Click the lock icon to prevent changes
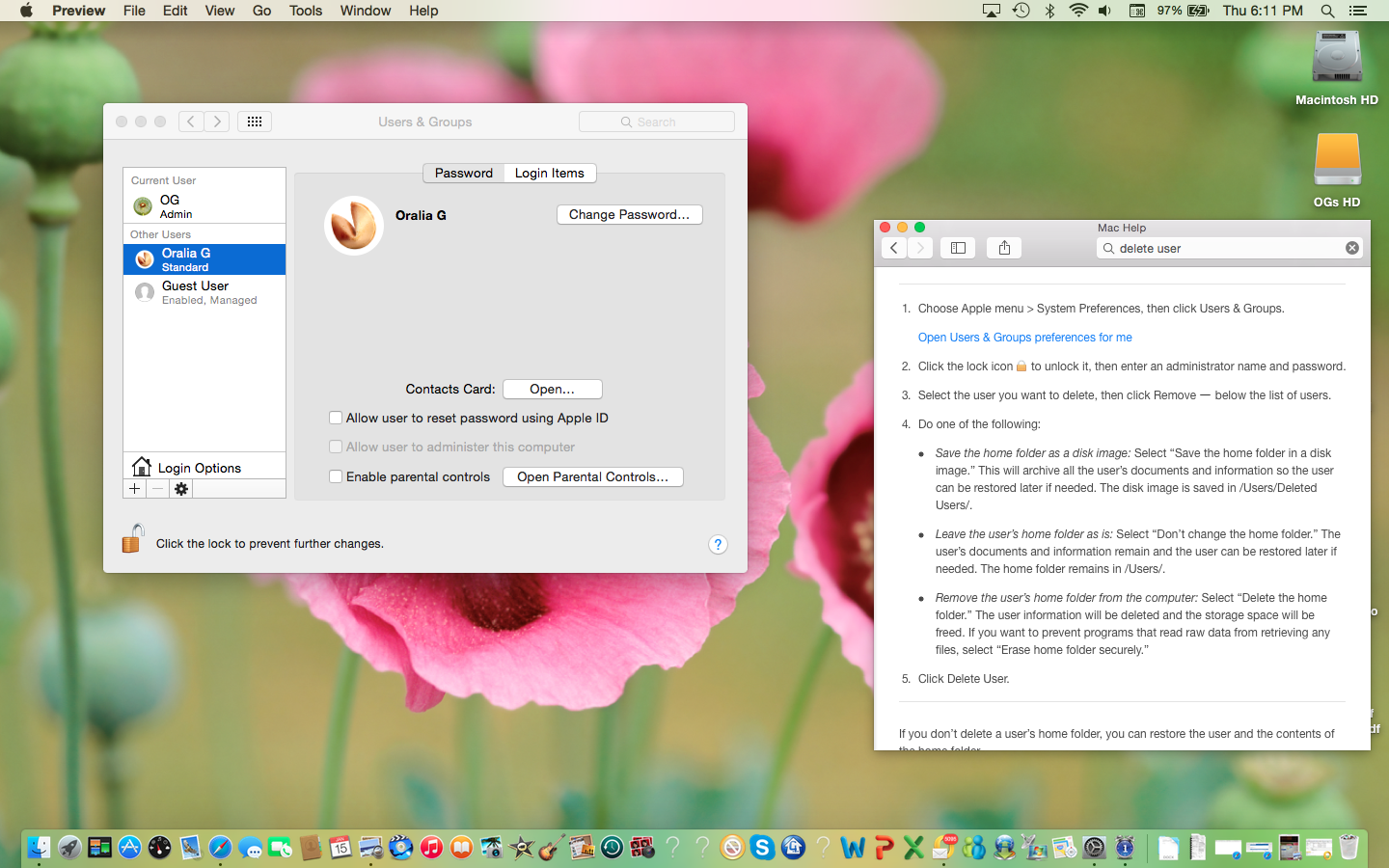1389x868 pixels. coord(133,538)
